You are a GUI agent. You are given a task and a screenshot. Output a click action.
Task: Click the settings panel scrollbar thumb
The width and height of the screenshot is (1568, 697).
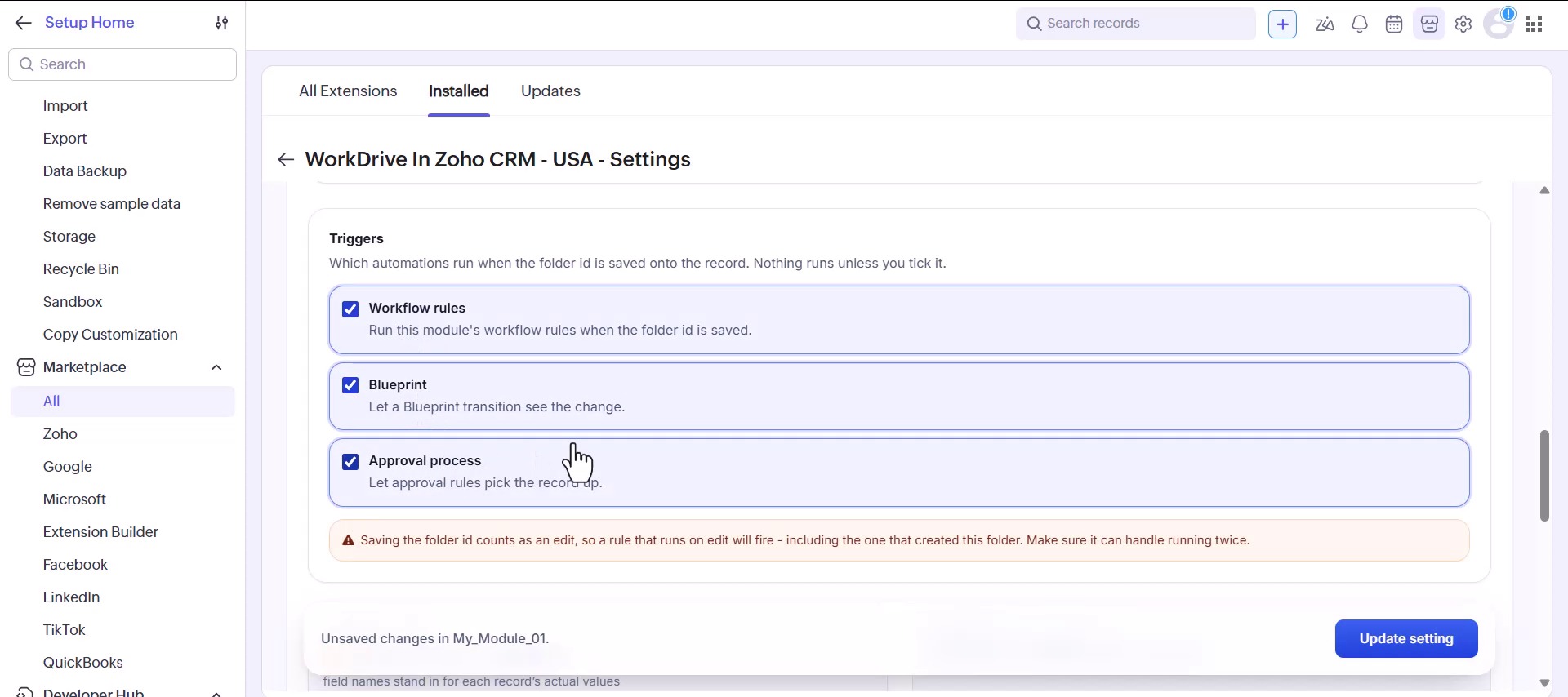[1544, 476]
